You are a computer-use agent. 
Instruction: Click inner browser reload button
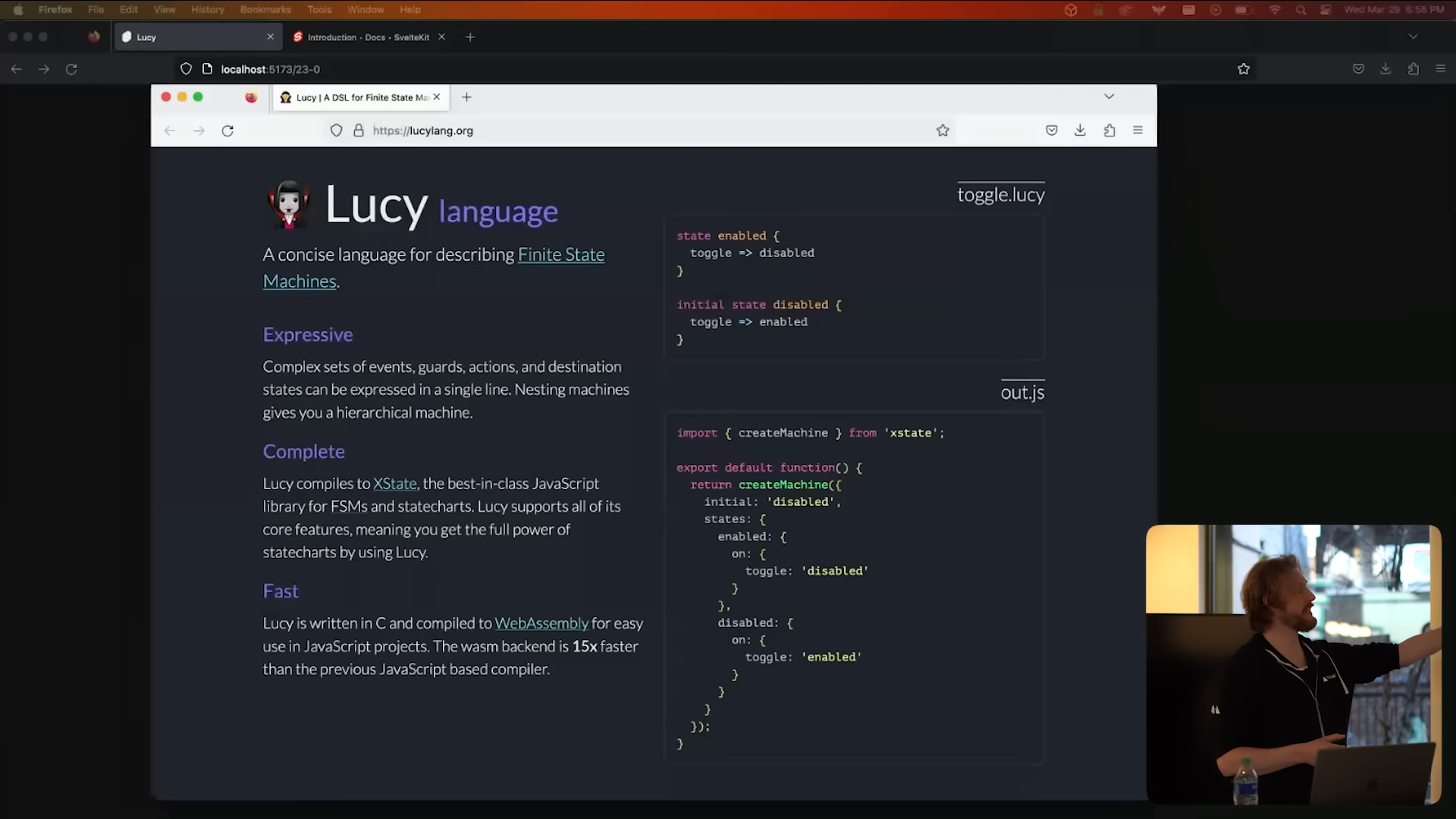click(x=227, y=130)
